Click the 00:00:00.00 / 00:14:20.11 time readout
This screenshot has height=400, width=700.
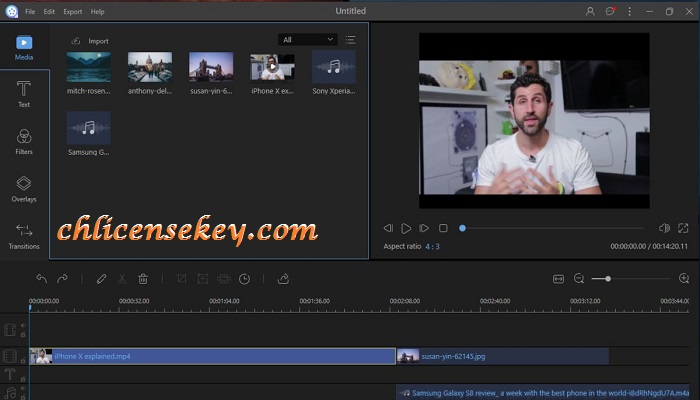tap(649, 246)
